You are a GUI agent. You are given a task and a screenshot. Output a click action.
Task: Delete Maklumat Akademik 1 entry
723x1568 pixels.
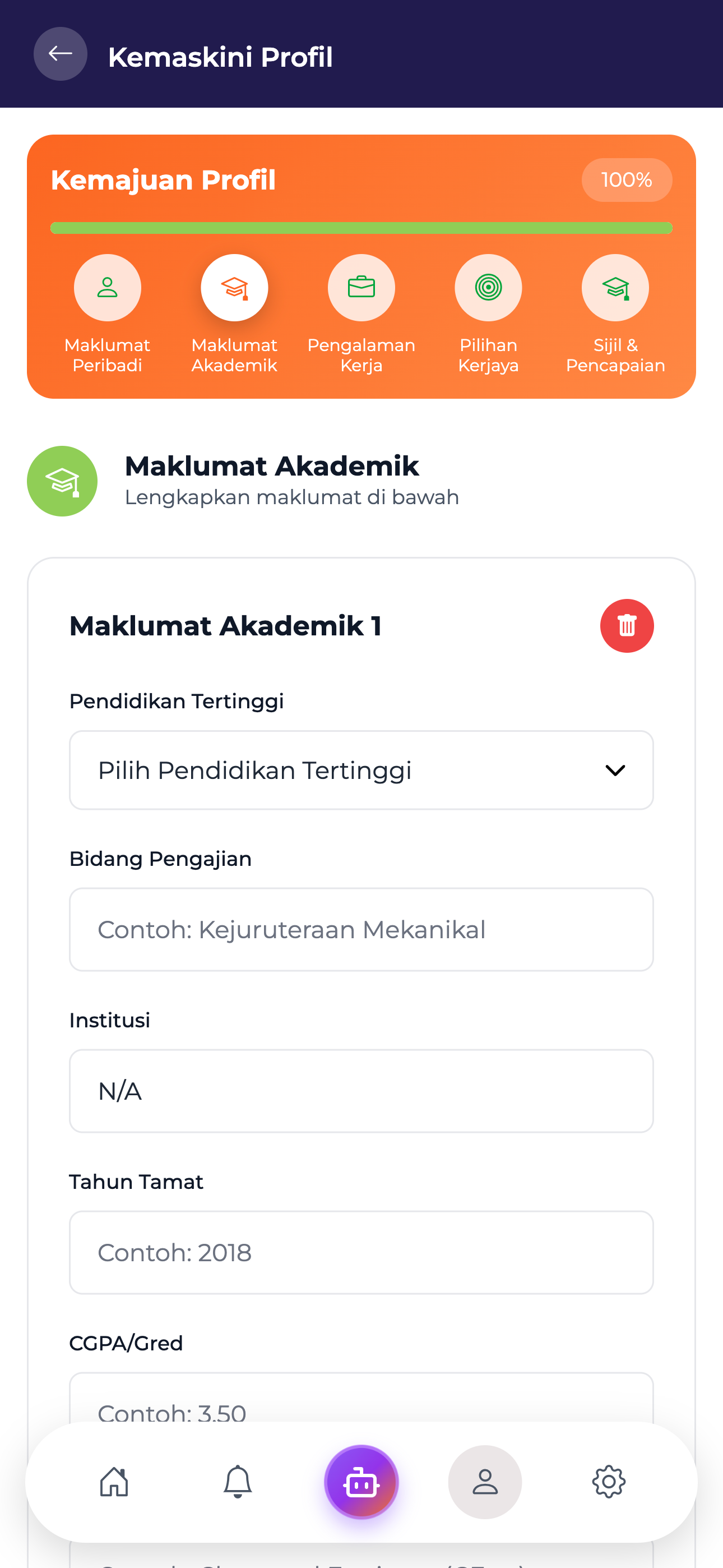[627, 626]
